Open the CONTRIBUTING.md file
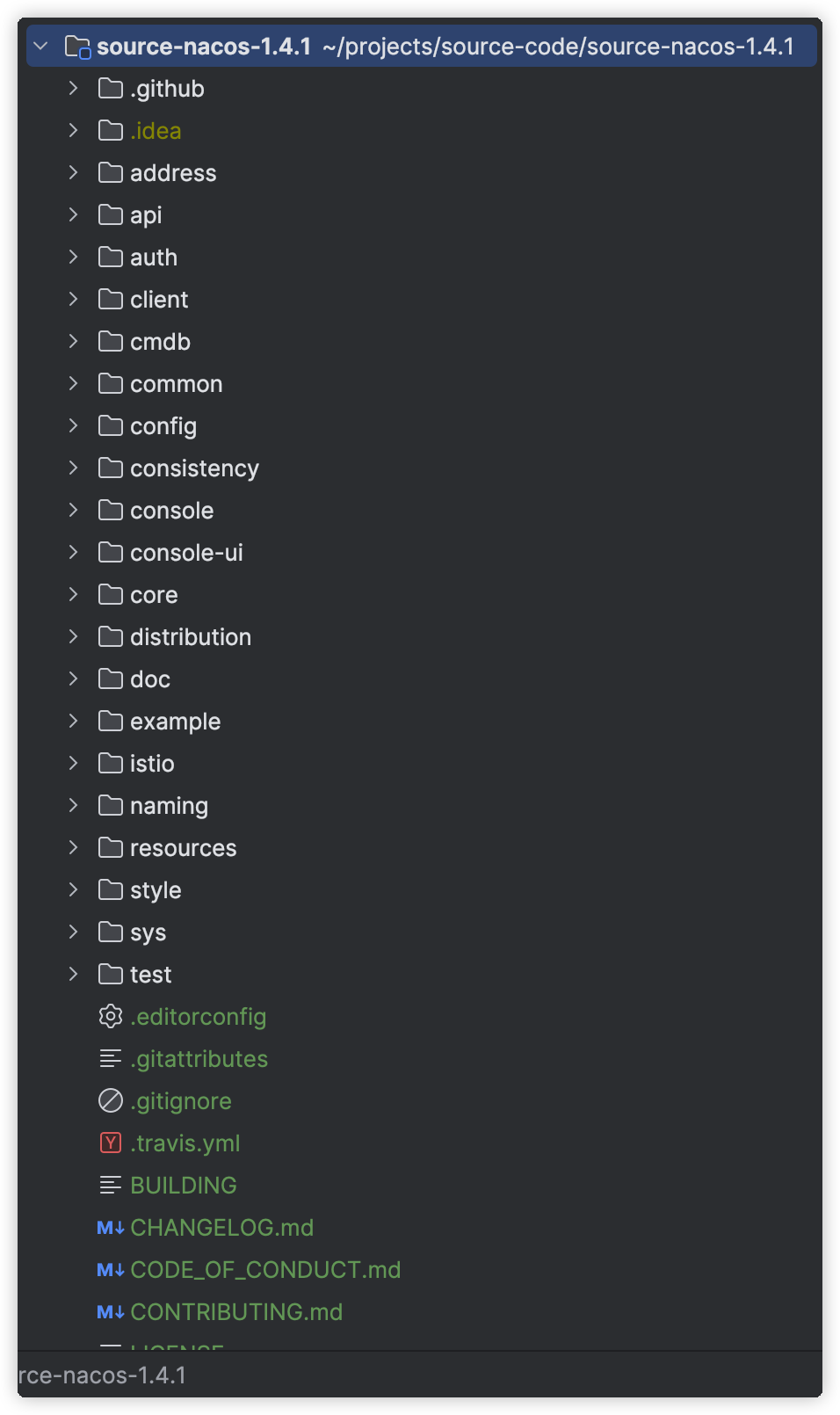 [235, 1311]
